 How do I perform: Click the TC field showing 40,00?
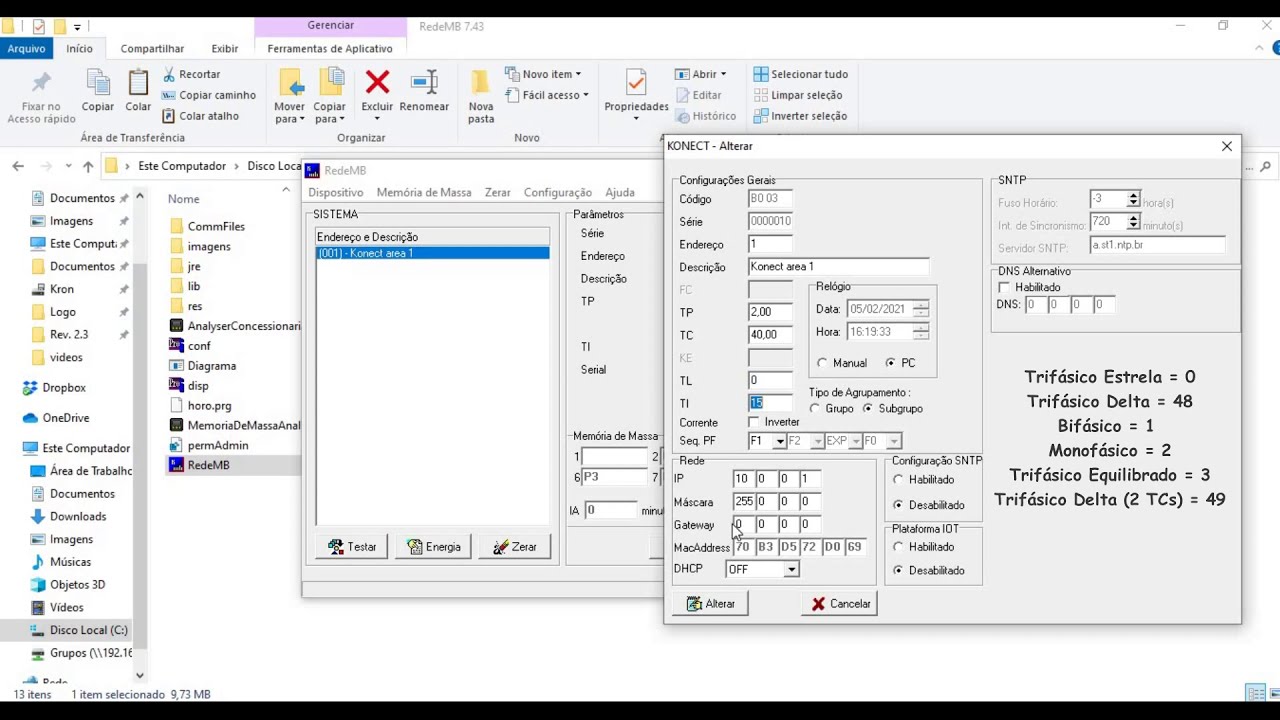pyautogui.click(x=770, y=335)
